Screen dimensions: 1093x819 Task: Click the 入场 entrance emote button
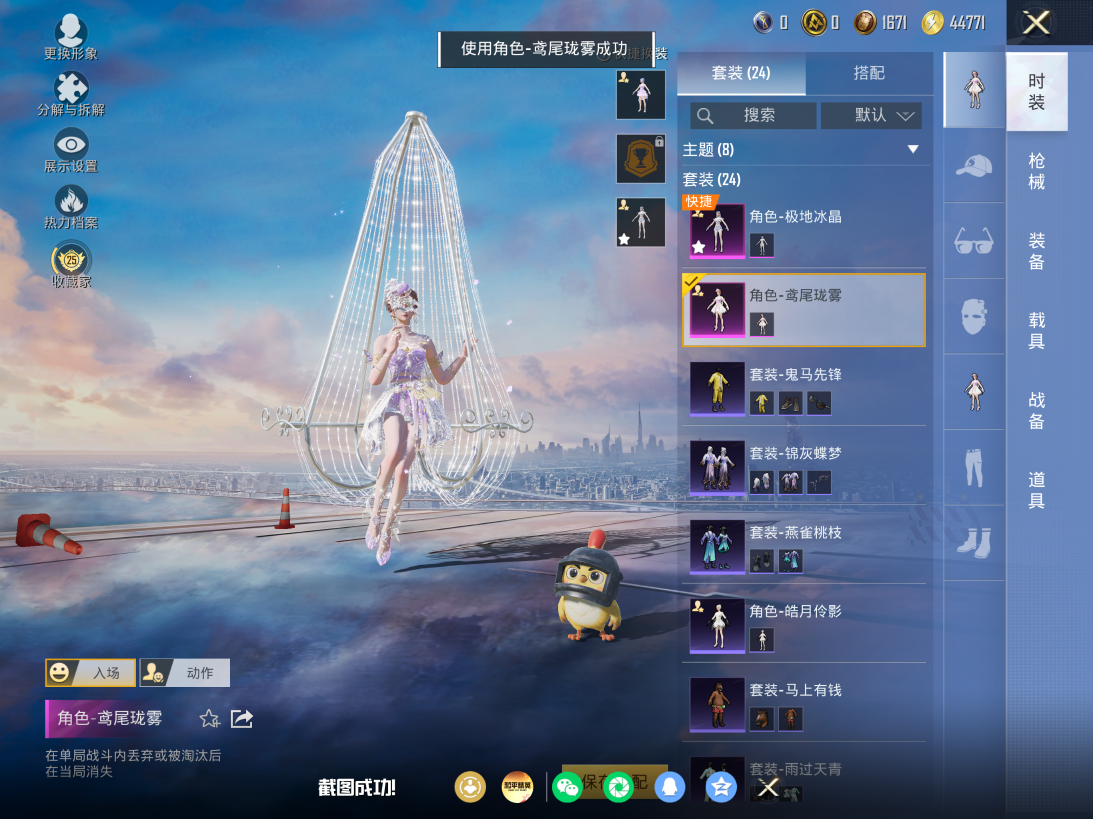(91, 673)
